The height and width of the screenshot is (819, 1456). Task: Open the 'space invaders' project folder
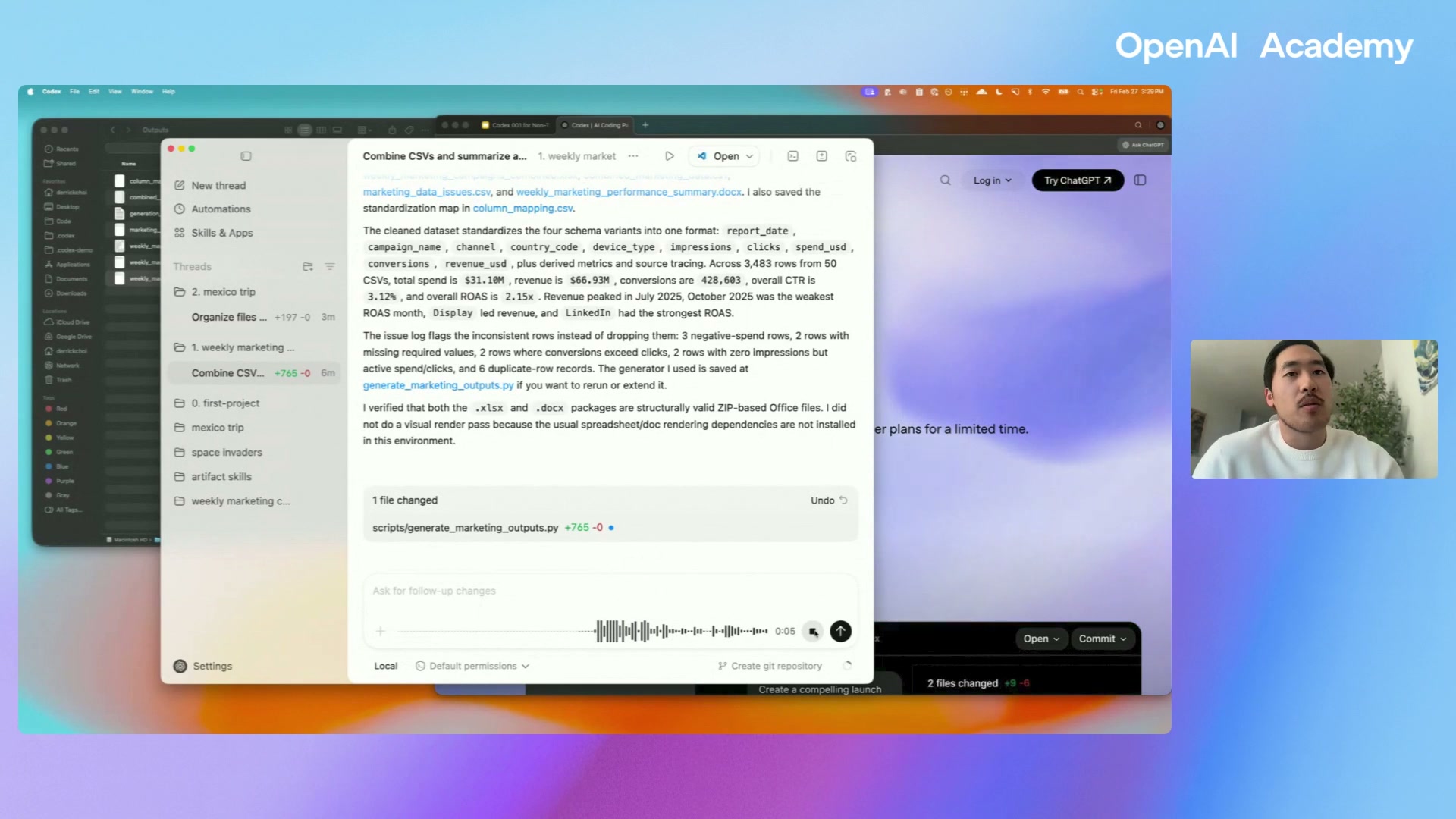pyautogui.click(x=226, y=453)
